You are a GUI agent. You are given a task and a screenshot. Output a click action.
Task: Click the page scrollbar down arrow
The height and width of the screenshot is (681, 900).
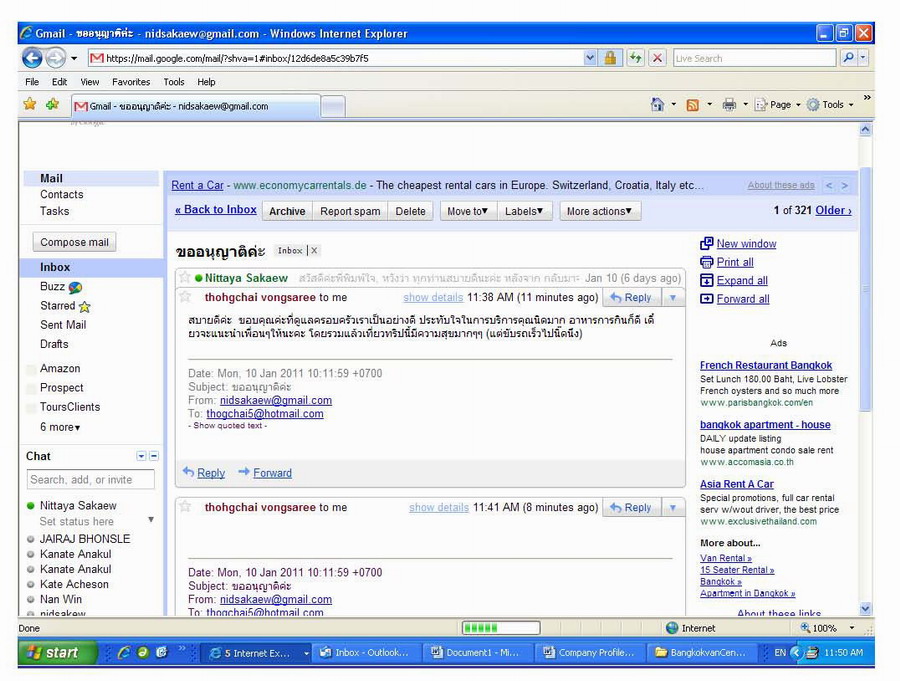tap(866, 609)
